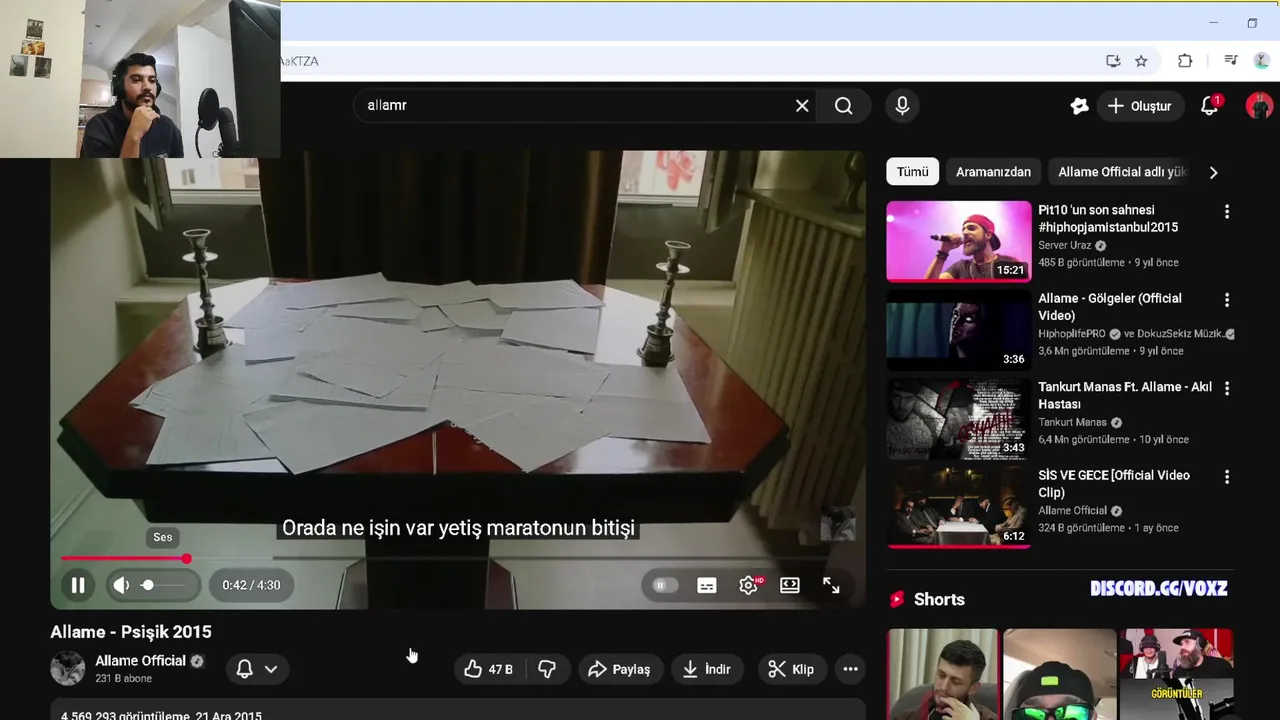Screen dimensions: 1280x720
Task: Open notifications bell in YouTube header
Action: pos(1210,105)
